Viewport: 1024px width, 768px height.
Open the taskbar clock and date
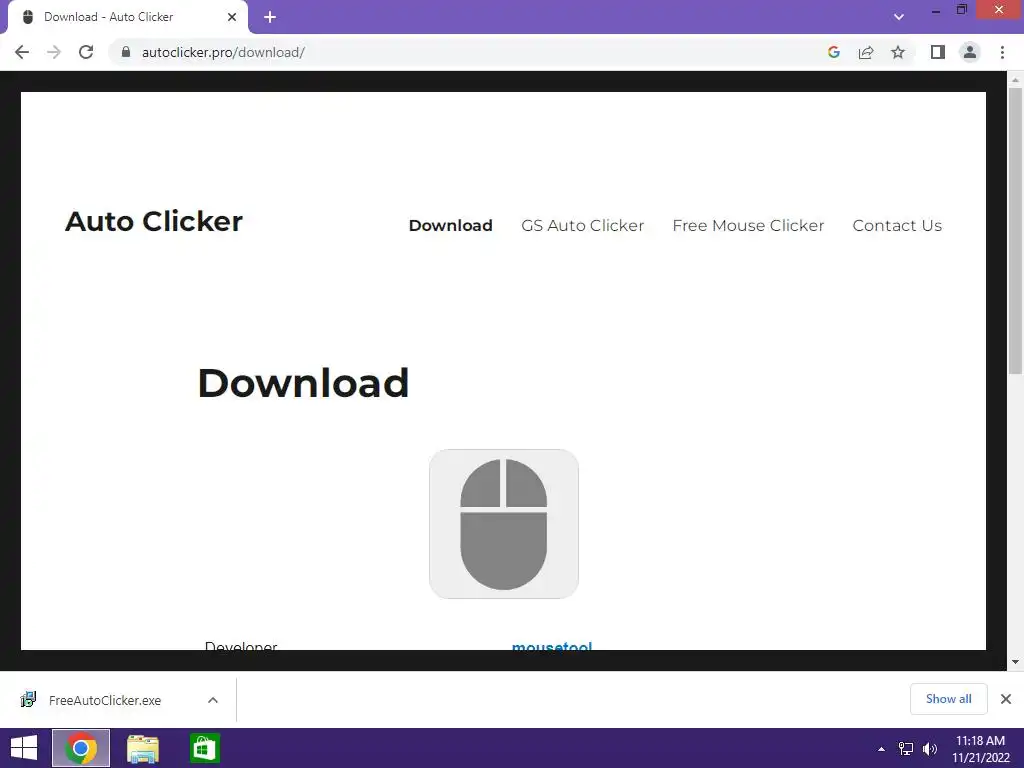(x=980, y=749)
